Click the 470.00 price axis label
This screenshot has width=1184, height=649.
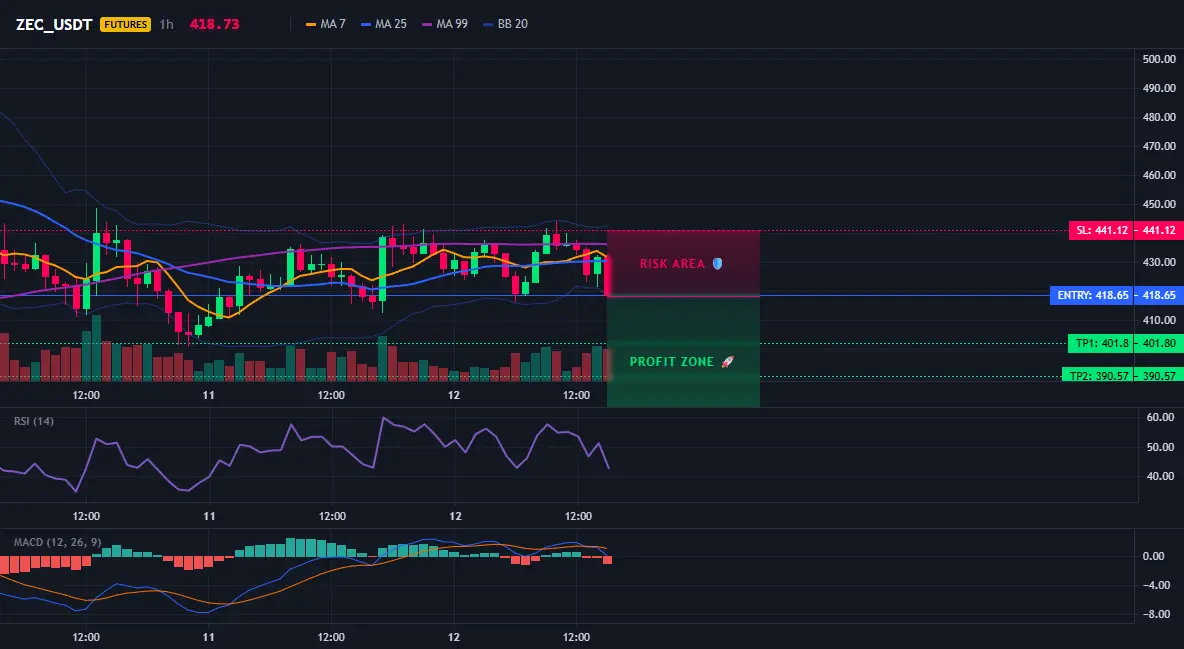pos(1159,146)
